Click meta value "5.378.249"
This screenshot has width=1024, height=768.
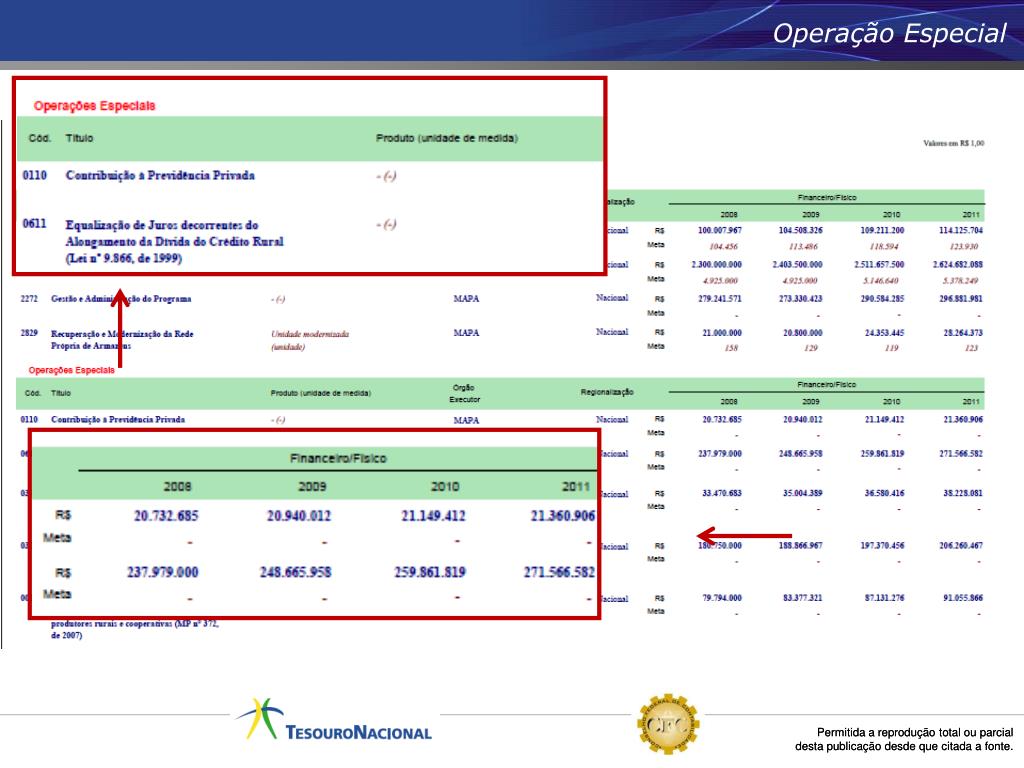point(961,281)
